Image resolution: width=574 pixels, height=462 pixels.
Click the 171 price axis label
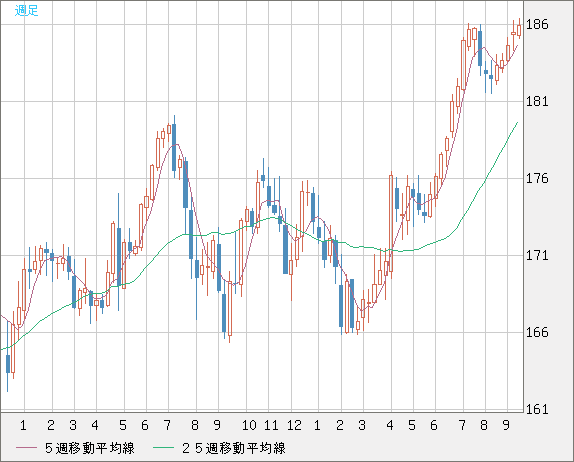[x=537, y=255]
